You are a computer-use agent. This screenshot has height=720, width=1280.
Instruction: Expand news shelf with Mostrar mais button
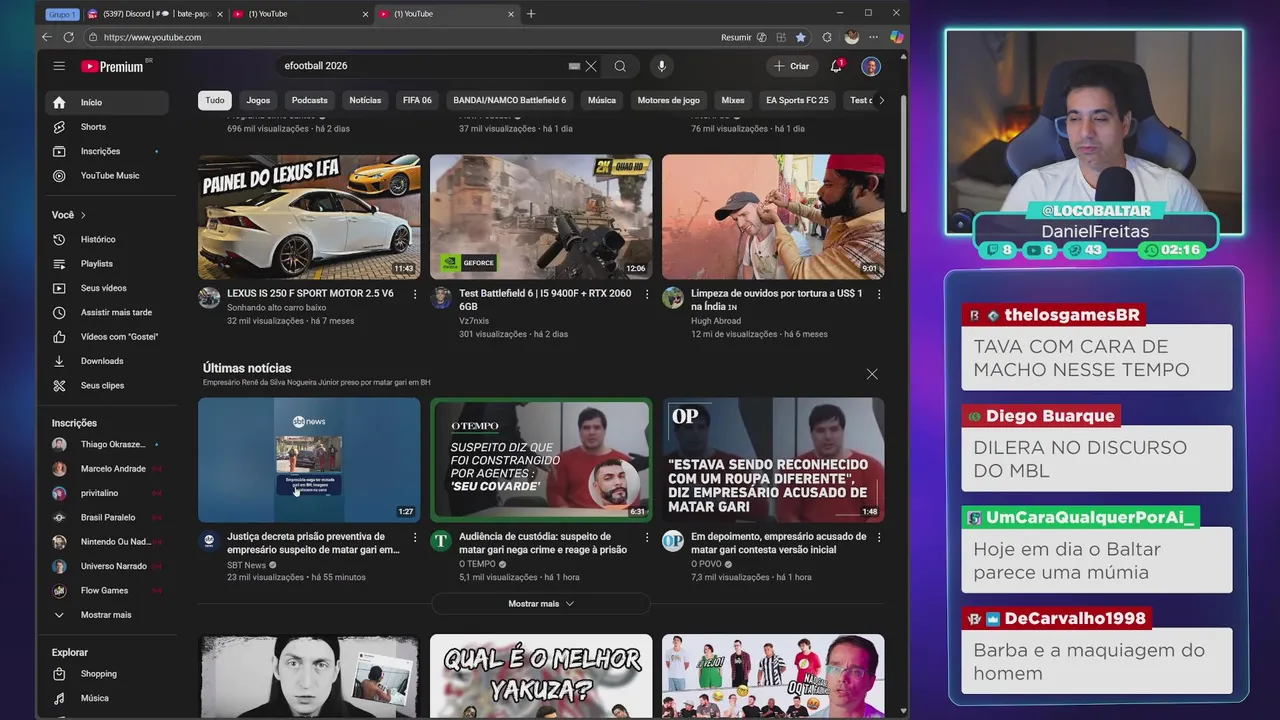pos(541,604)
